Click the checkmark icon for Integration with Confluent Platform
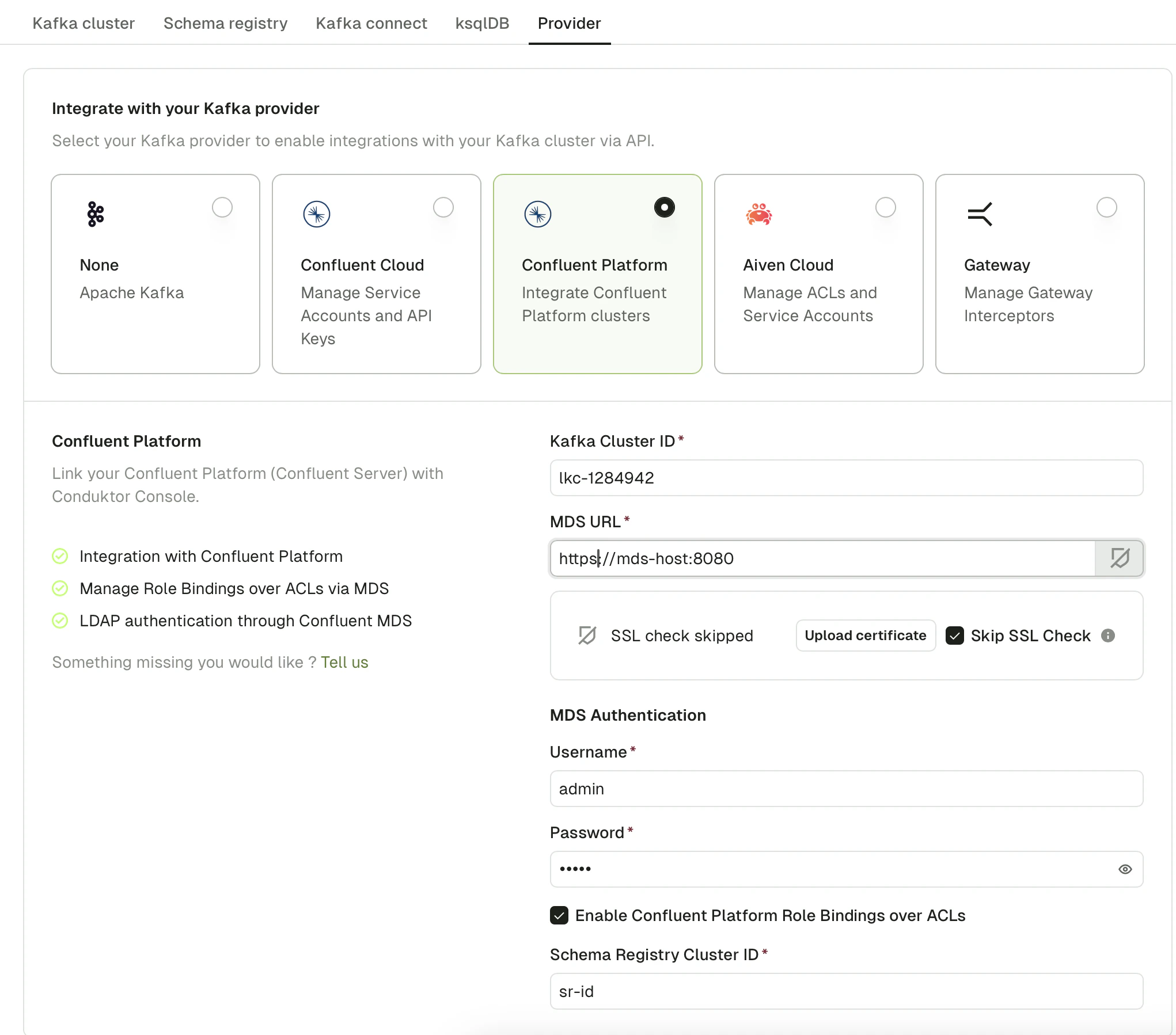 click(x=60, y=556)
